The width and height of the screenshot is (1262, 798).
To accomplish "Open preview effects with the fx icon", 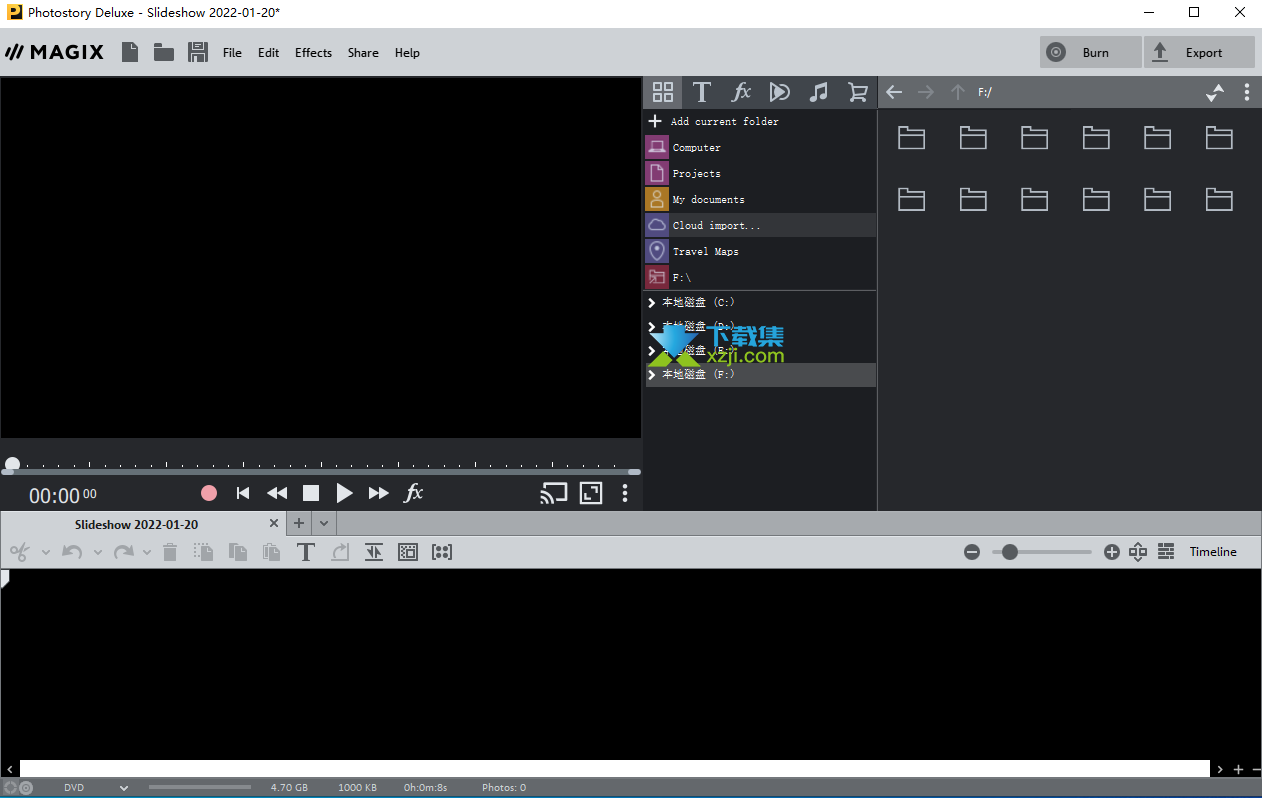I will click(413, 493).
